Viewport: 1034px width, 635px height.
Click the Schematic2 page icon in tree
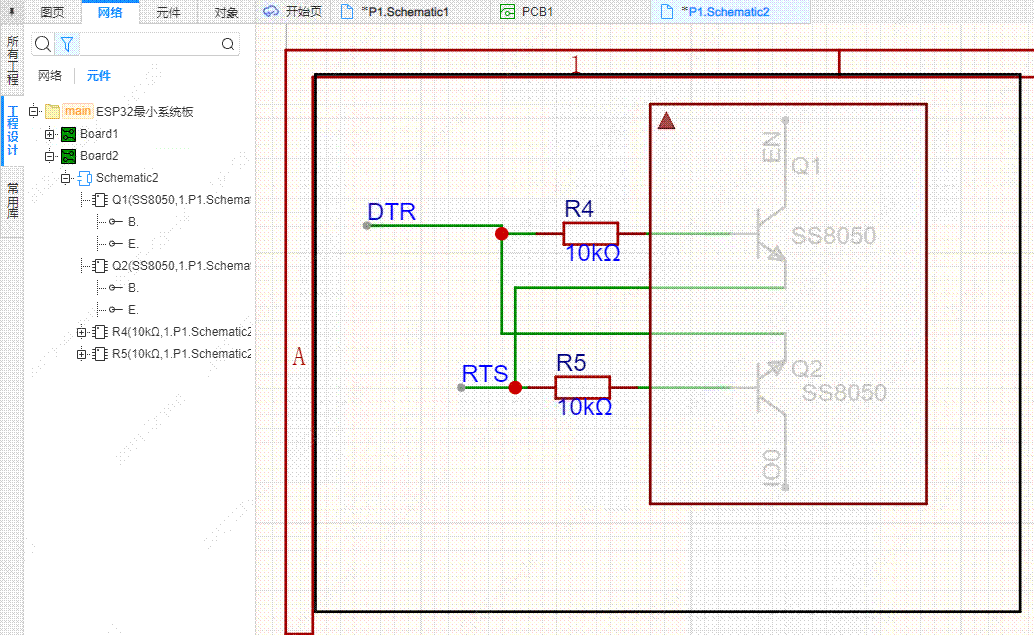click(x=85, y=178)
